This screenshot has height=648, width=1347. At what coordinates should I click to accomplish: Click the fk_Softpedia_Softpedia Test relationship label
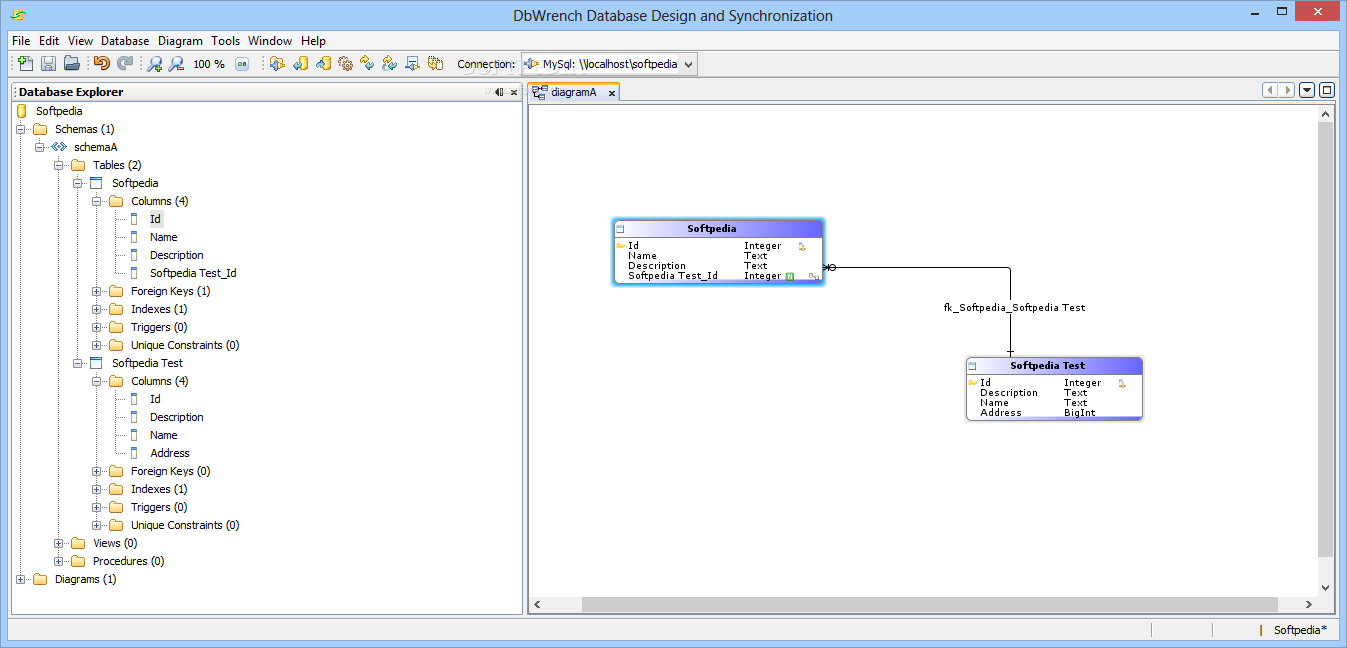coord(1014,308)
